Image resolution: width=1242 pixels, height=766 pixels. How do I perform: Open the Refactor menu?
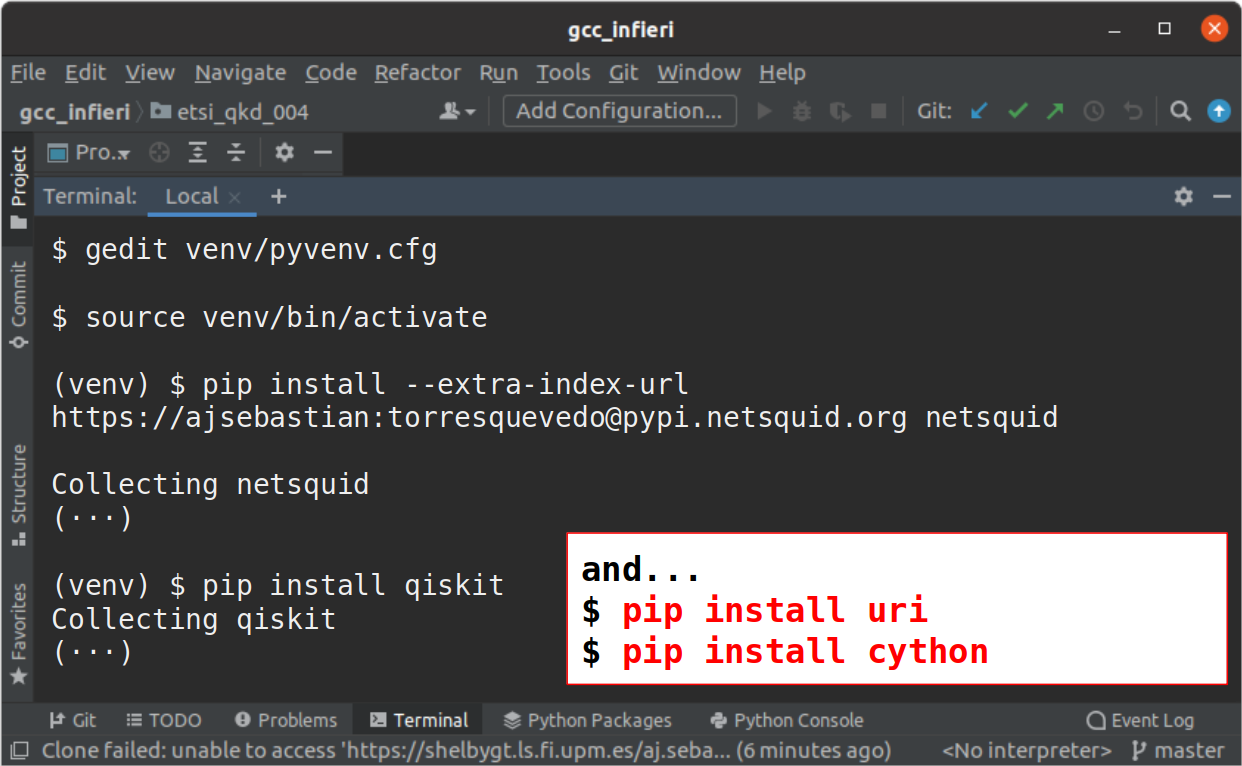coord(418,73)
